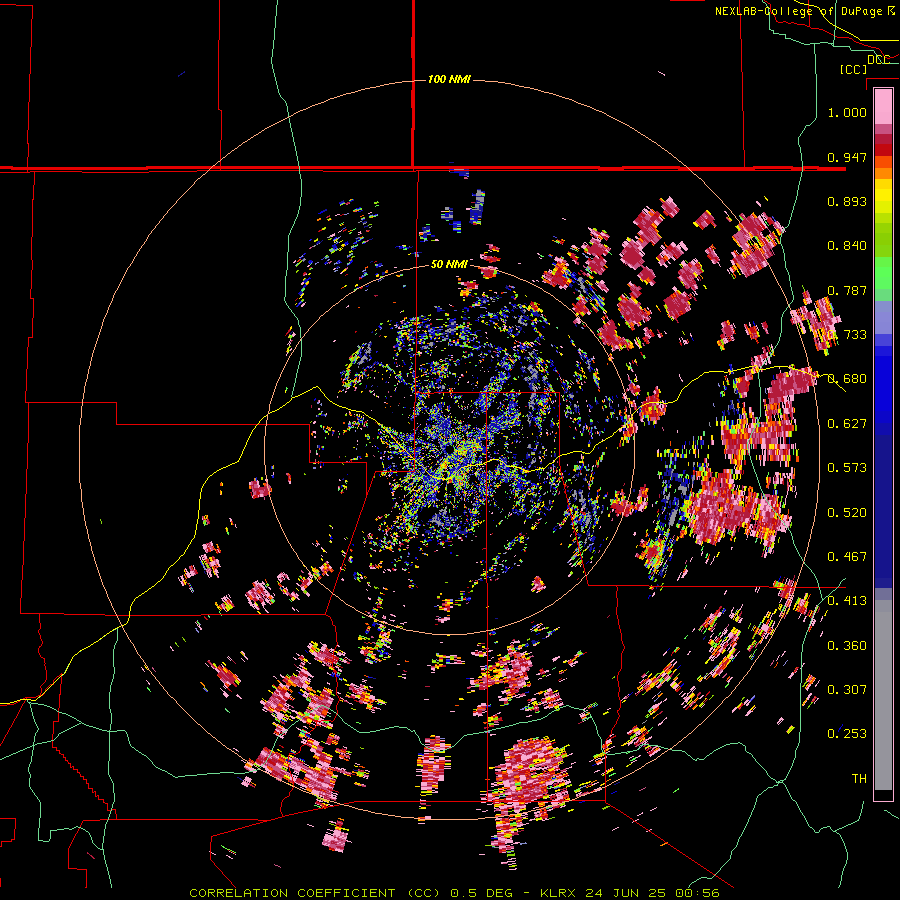This screenshot has height=900, width=900.
Task: Click the NEXLAB-College of DuPage watermark text
Action: tap(805, 11)
